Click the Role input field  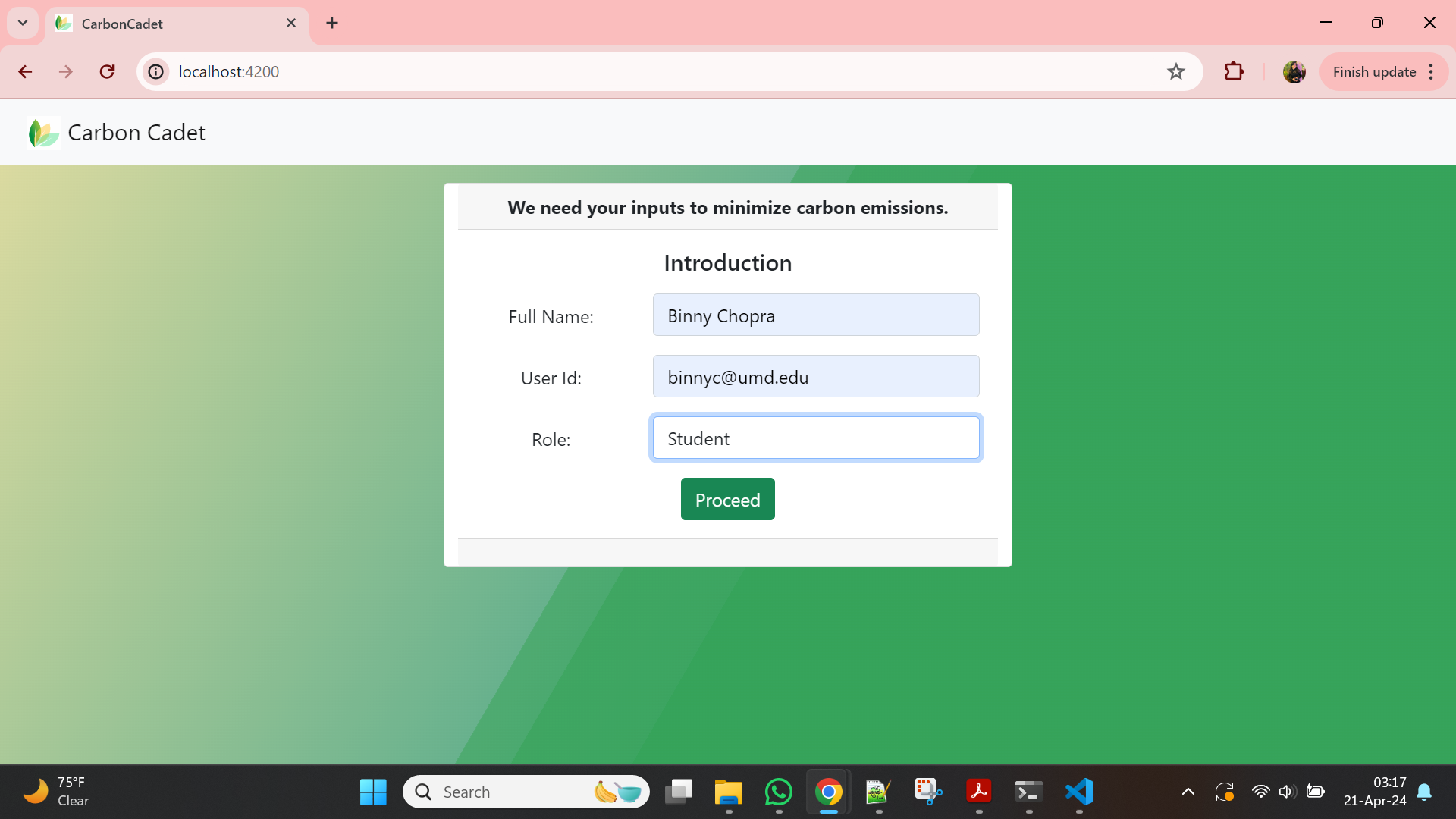[x=815, y=438]
